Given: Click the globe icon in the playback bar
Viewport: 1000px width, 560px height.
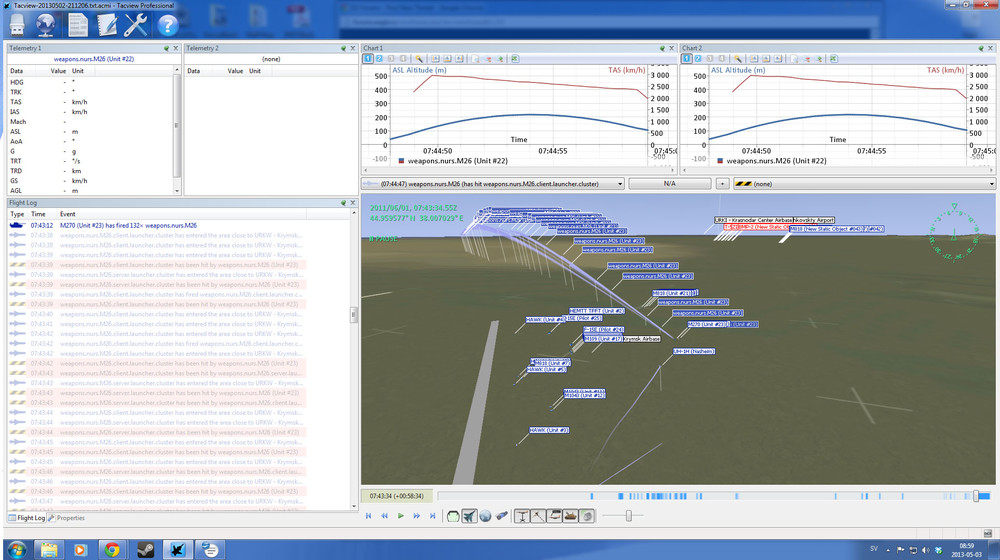Looking at the screenshot, I should pyautogui.click(x=485, y=516).
